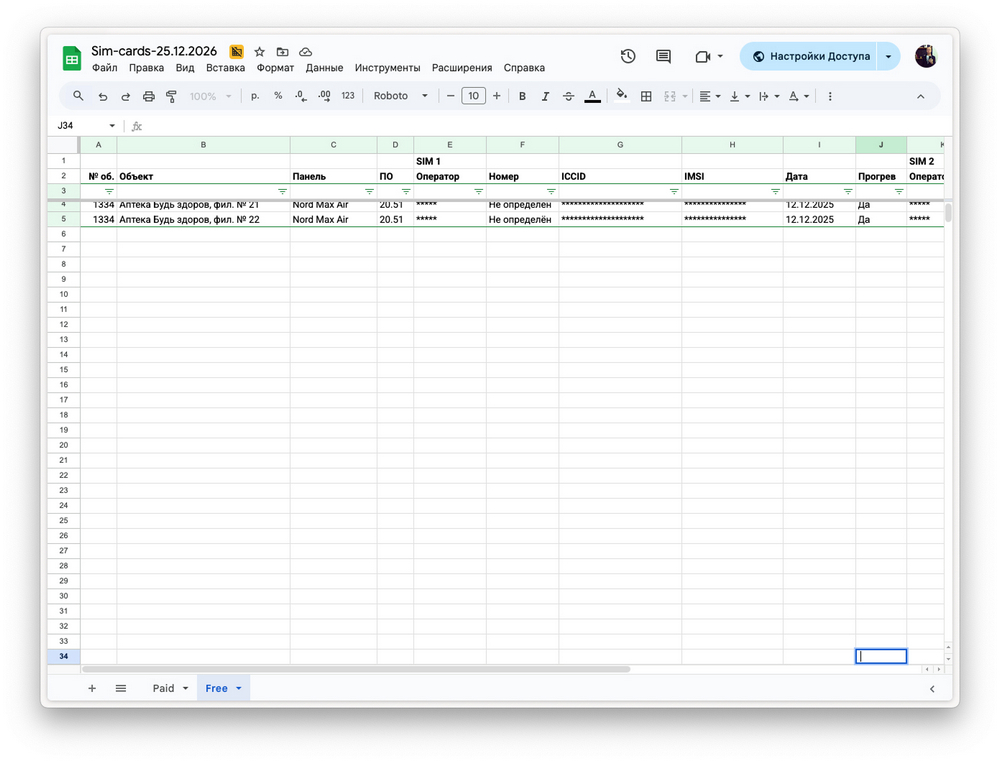1000x761 pixels.
Task: Toggle bold formatting
Action: point(522,96)
